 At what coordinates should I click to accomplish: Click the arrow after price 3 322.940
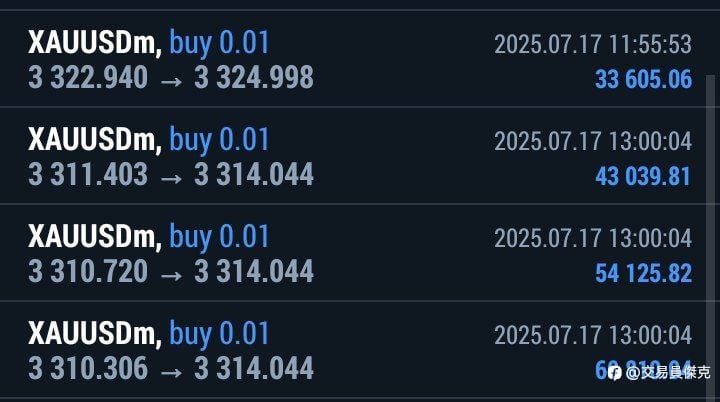[x=171, y=82]
